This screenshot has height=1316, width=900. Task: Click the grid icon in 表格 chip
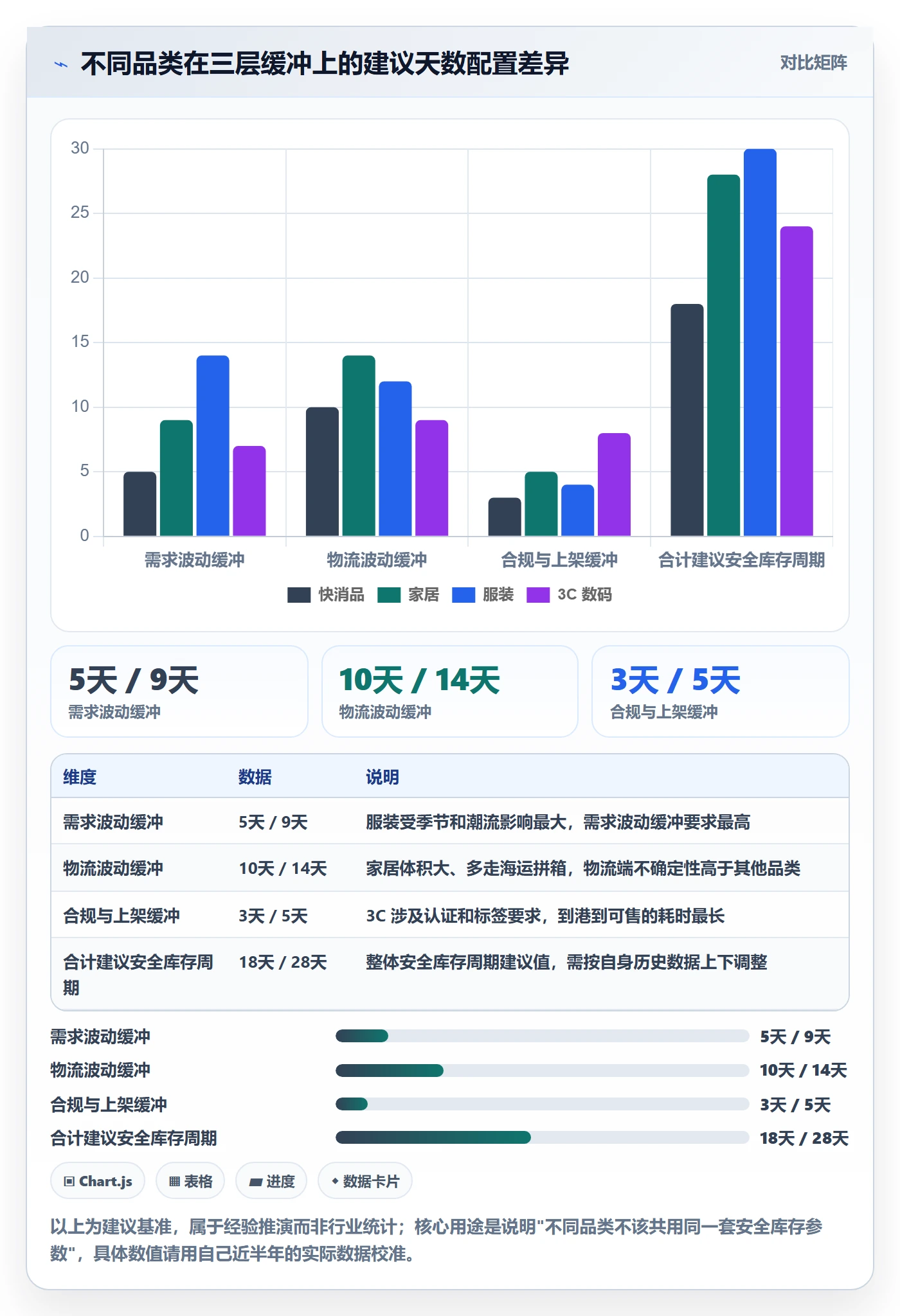(x=174, y=1181)
